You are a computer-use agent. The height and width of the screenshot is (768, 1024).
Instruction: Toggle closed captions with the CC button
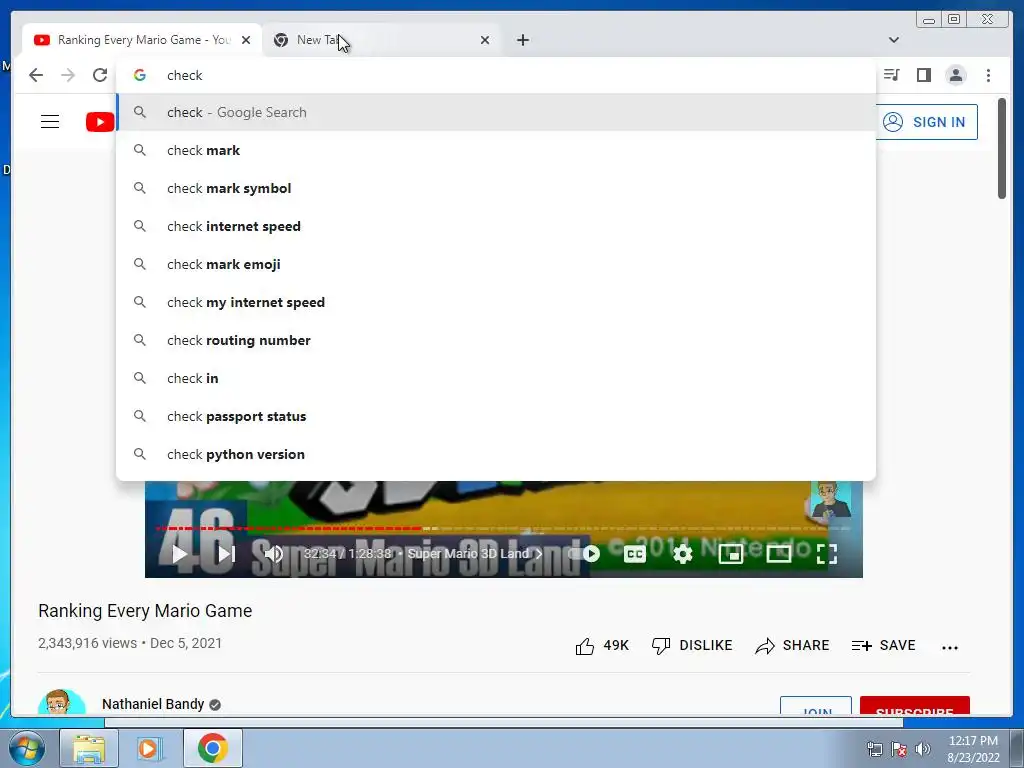click(634, 554)
